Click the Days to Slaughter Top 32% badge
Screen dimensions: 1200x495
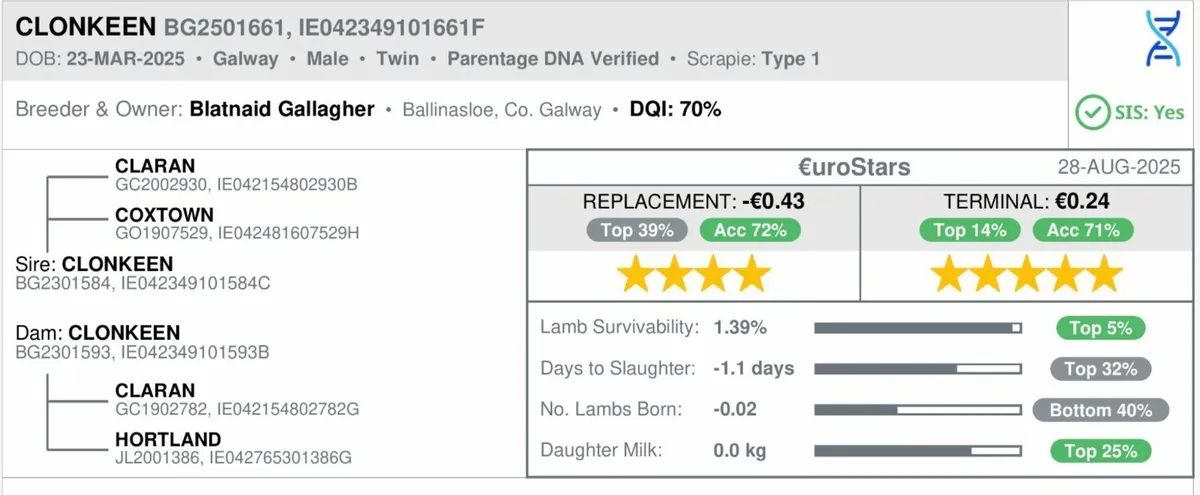tap(1101, 369)
